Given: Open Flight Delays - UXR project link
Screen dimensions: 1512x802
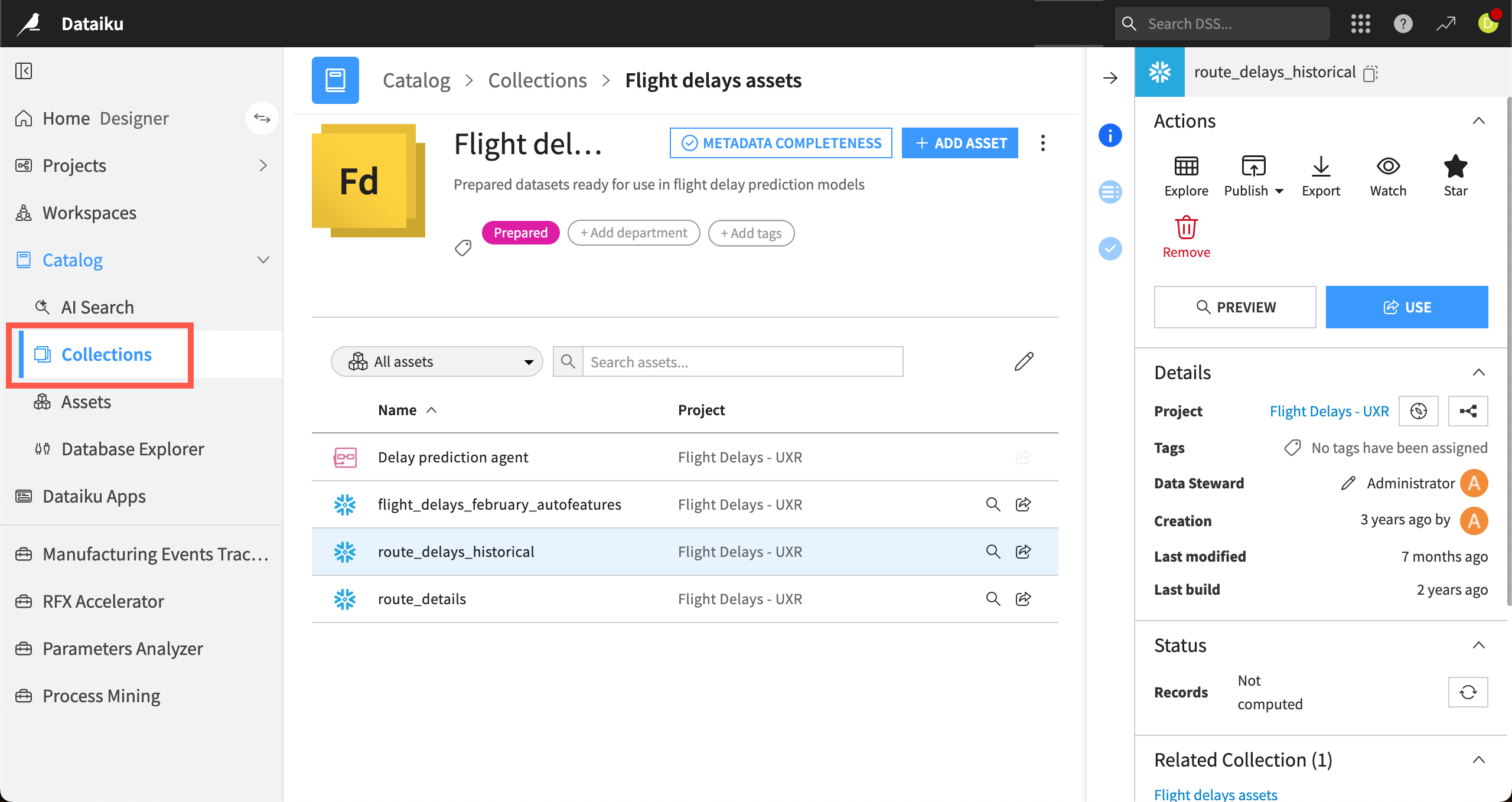Looking at the screenshot, I should pyautogui.click(x=1329, y=411).
